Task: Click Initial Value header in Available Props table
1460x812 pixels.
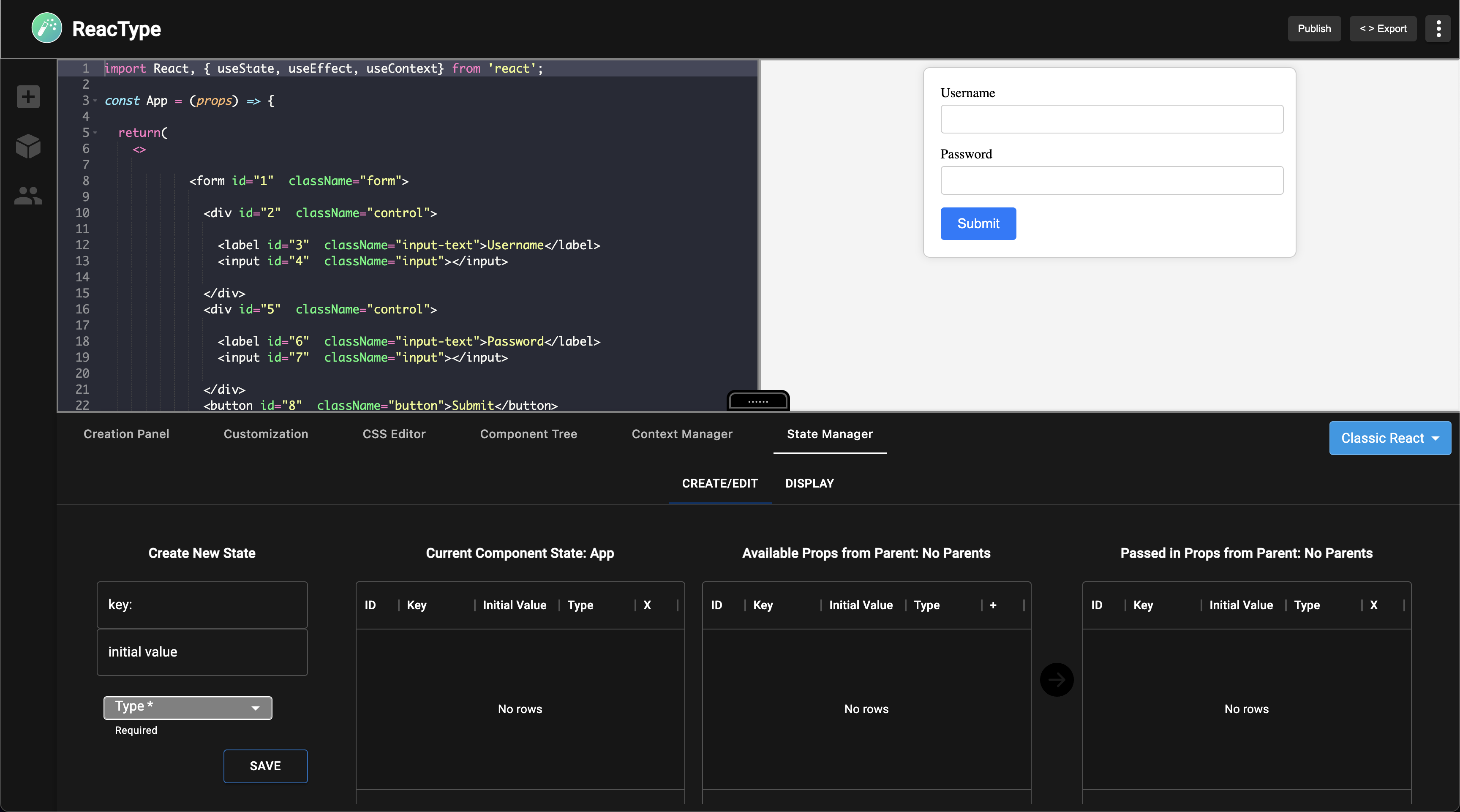Action: [x=861, y=605]
